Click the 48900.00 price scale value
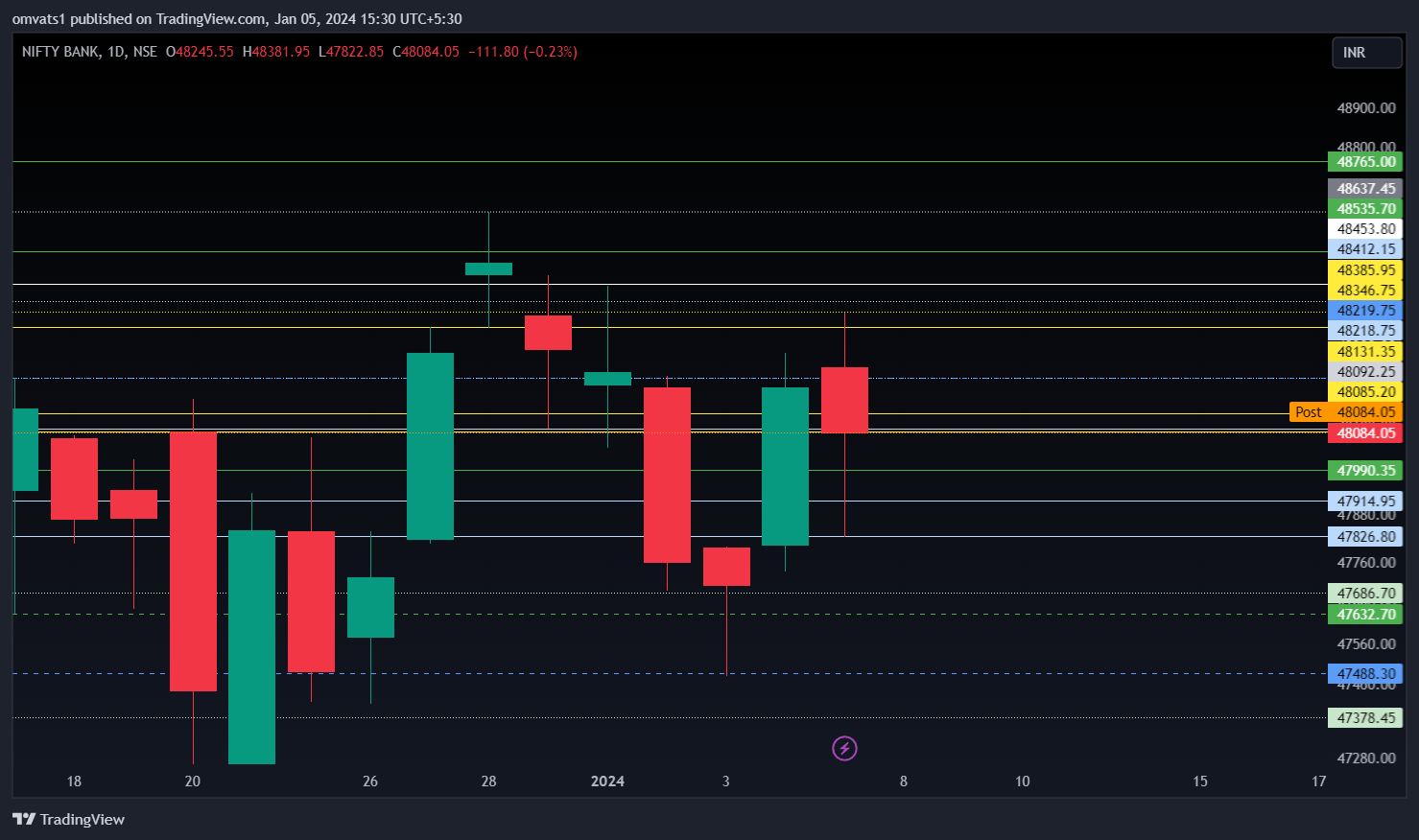The height and width of the screenshot is (840, 1419). (1366, 108)
